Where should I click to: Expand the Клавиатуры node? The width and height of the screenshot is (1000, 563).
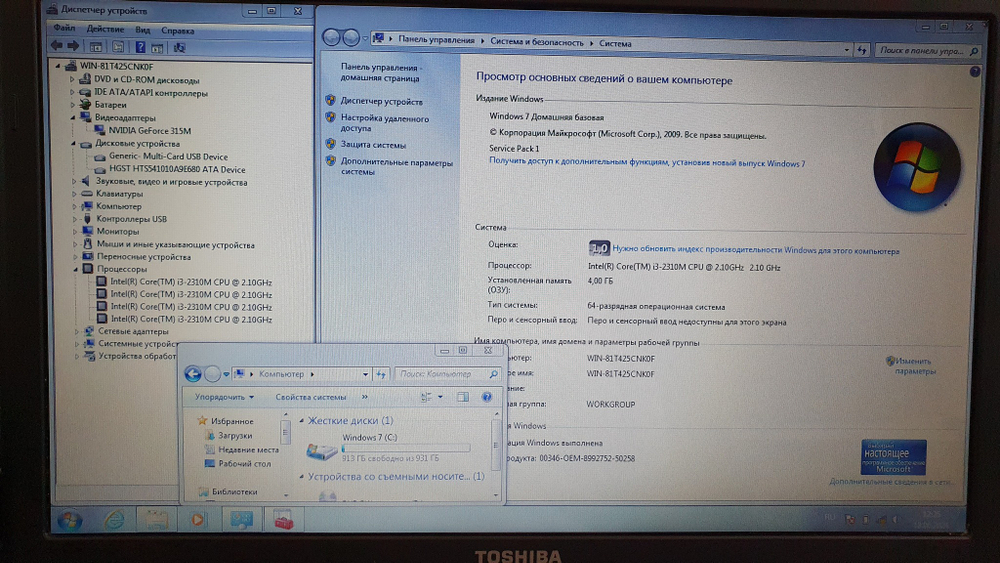pos(74,194)
